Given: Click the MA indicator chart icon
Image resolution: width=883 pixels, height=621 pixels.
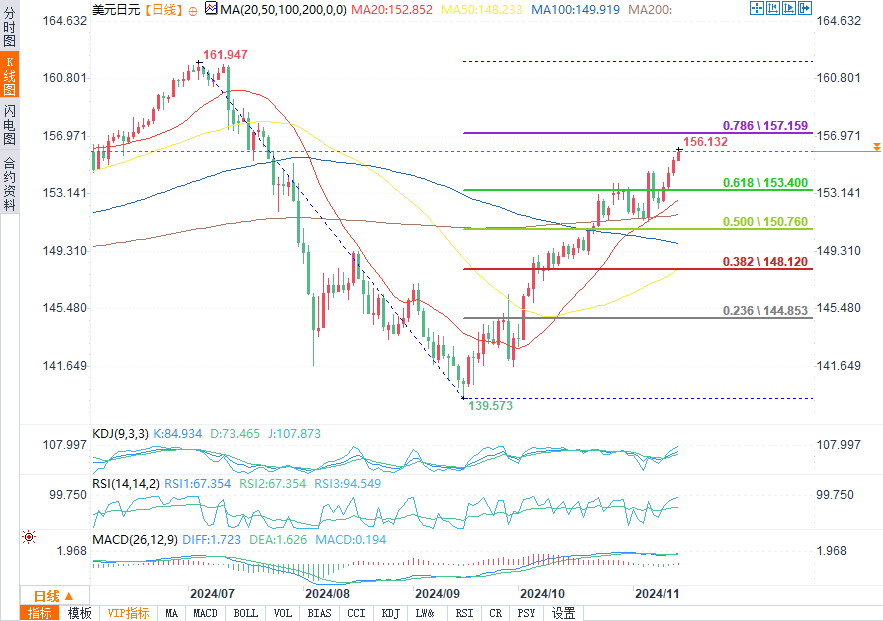Looking at the screenshot, I should point(211,8).
